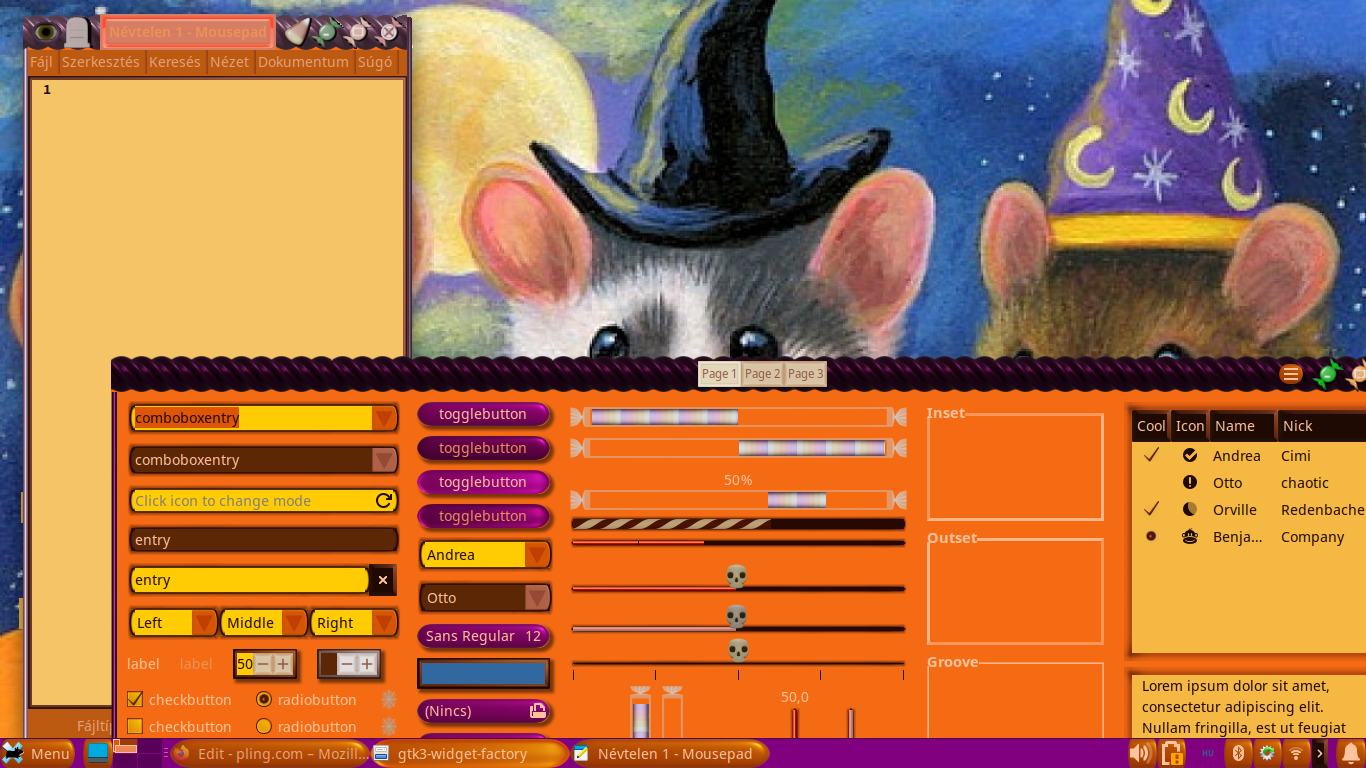Click the first skull slider handle
Screen dimensions: 1366x768
point(737,577)
